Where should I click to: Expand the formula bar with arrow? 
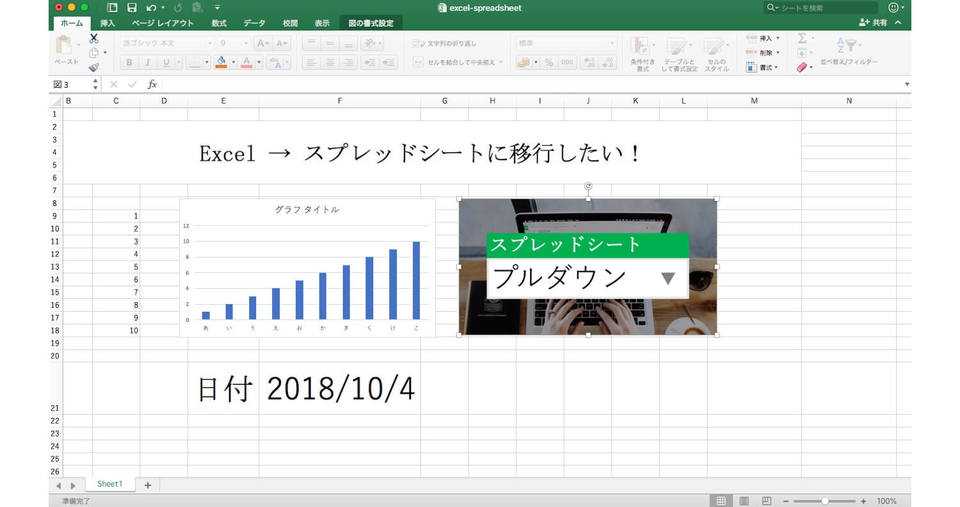(906, 85)
